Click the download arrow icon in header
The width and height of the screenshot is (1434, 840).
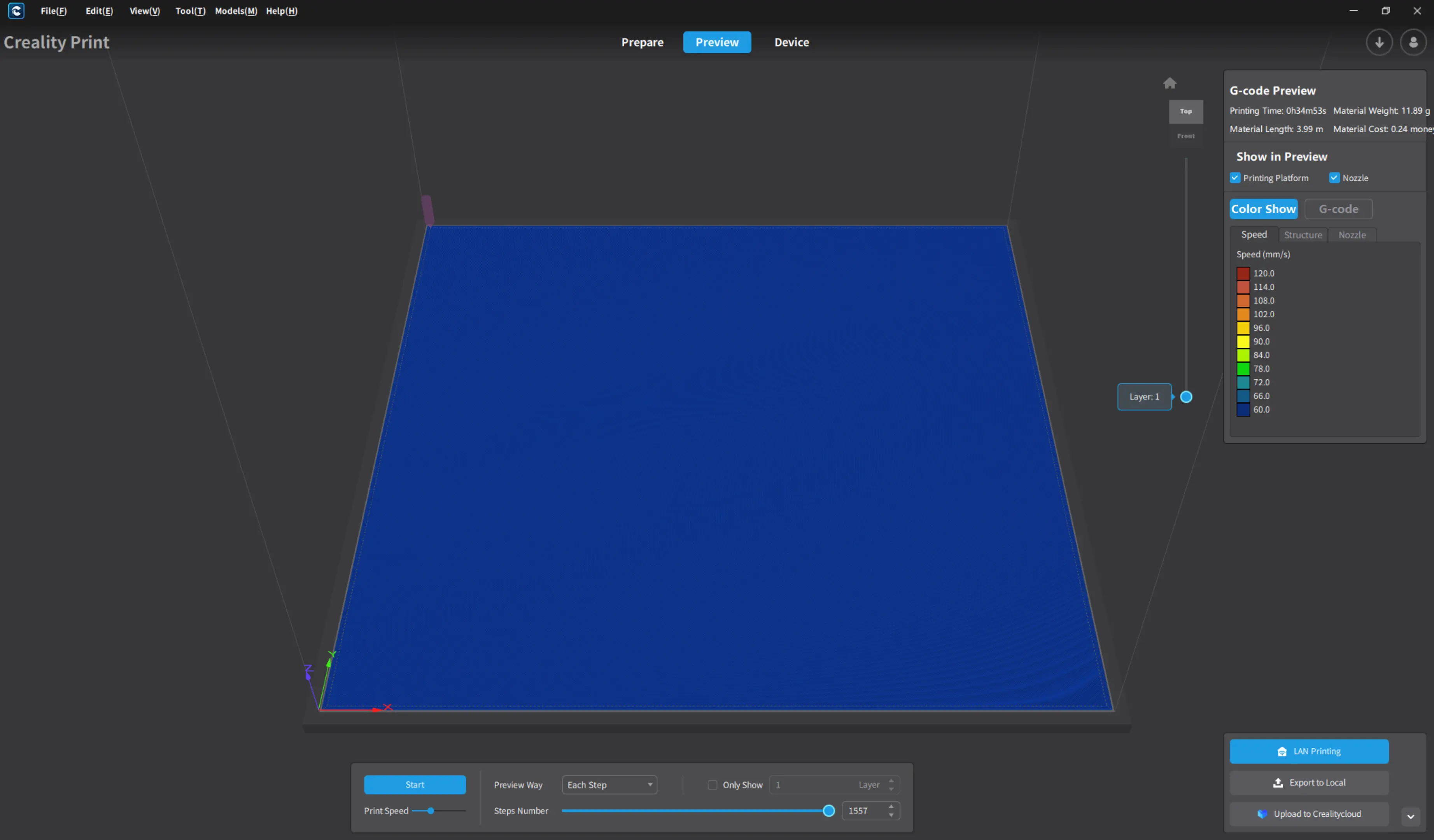coord(1379,42)
